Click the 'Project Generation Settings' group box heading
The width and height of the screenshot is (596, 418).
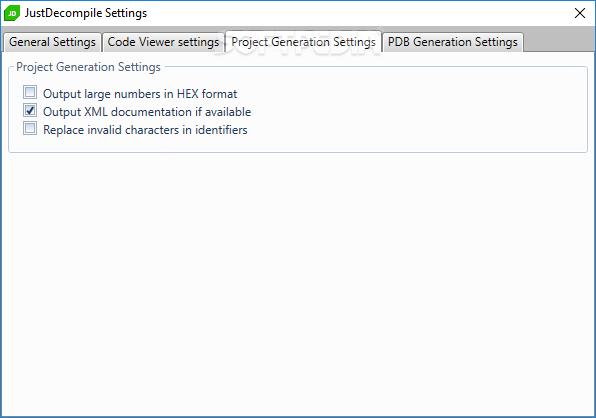coord(88,67)
